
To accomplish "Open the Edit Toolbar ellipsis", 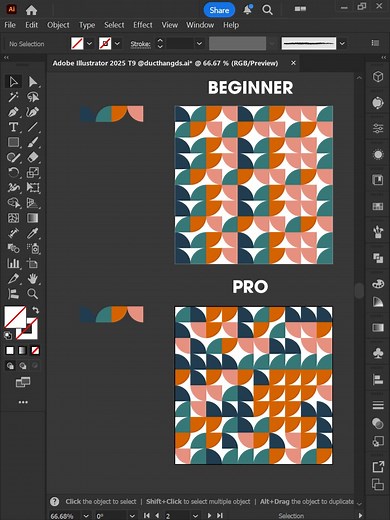I will click(23, 402).
